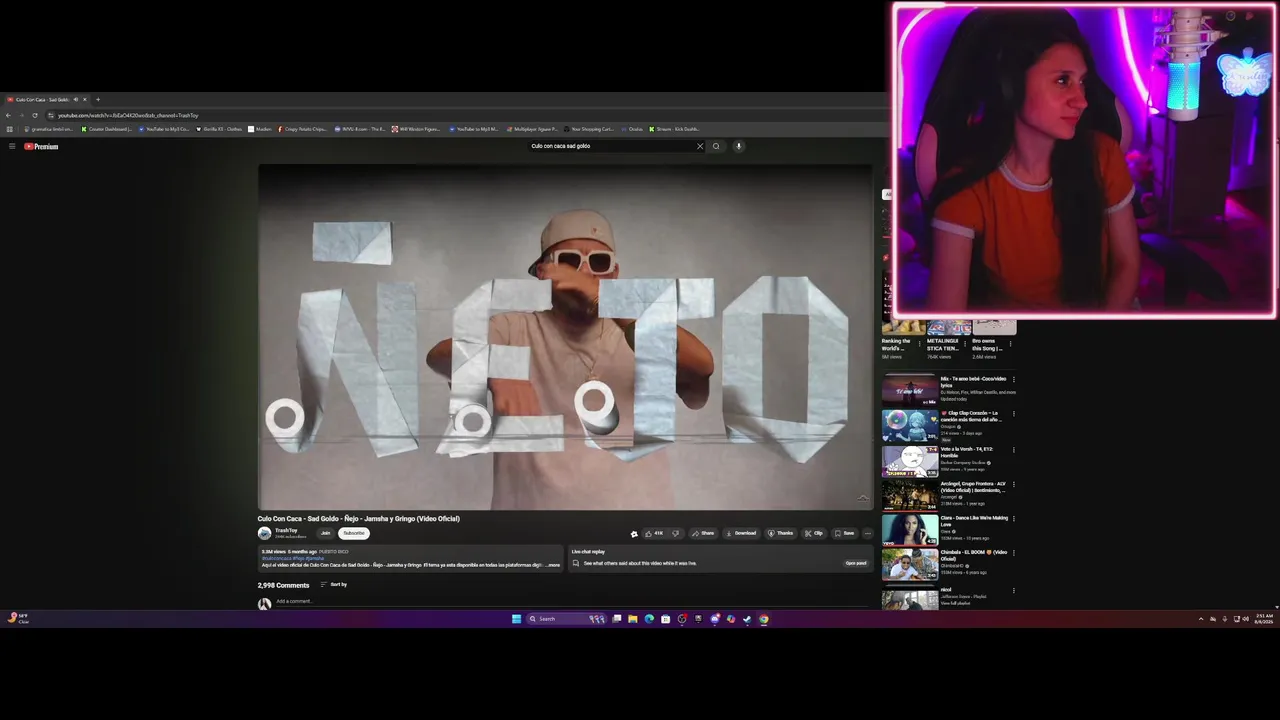Click the Join membership button
This screenshot has height=720, width=1280.
click(x=325, y=533)
